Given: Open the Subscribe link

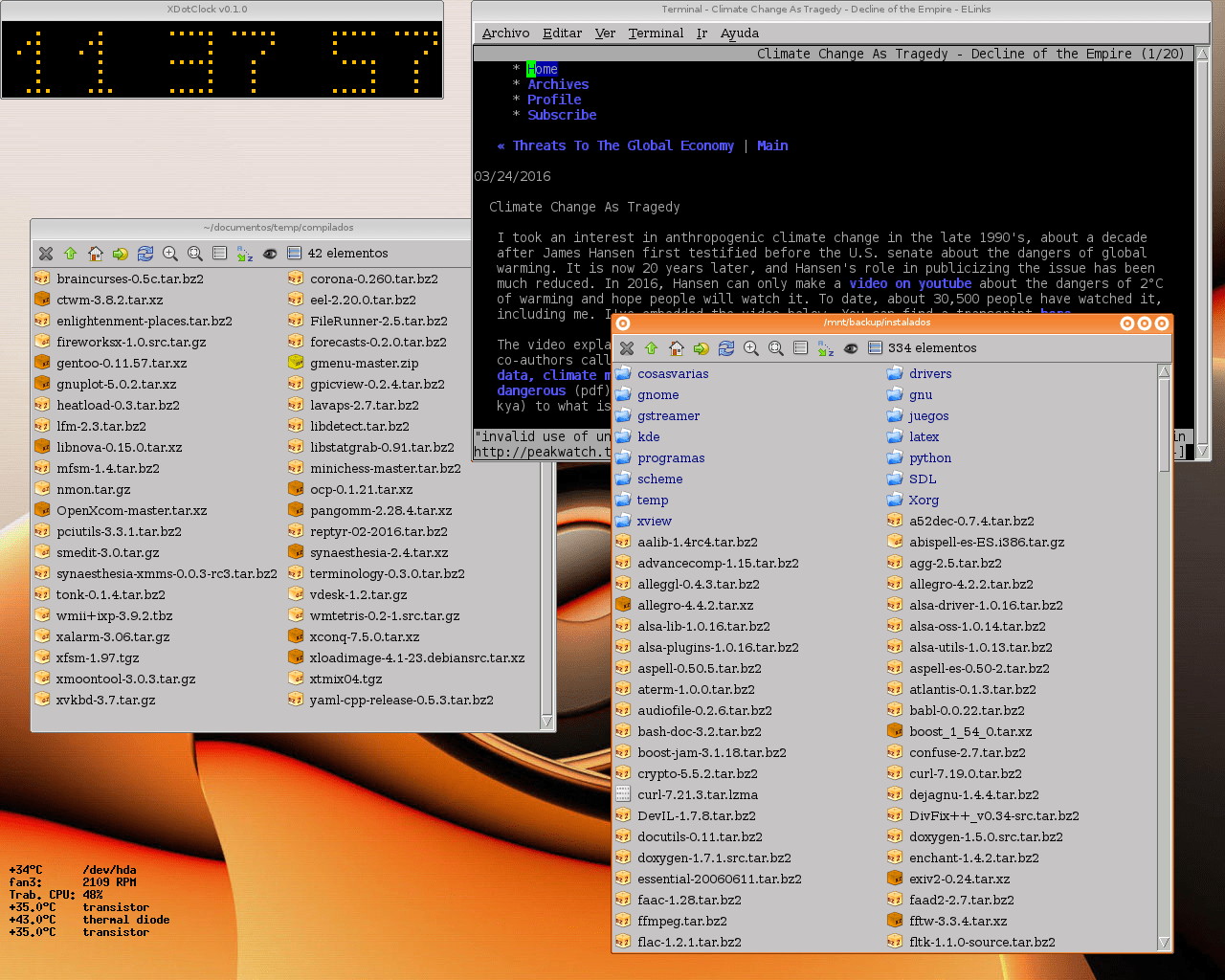Looking at the screenshot, I should tap(562, 115).
